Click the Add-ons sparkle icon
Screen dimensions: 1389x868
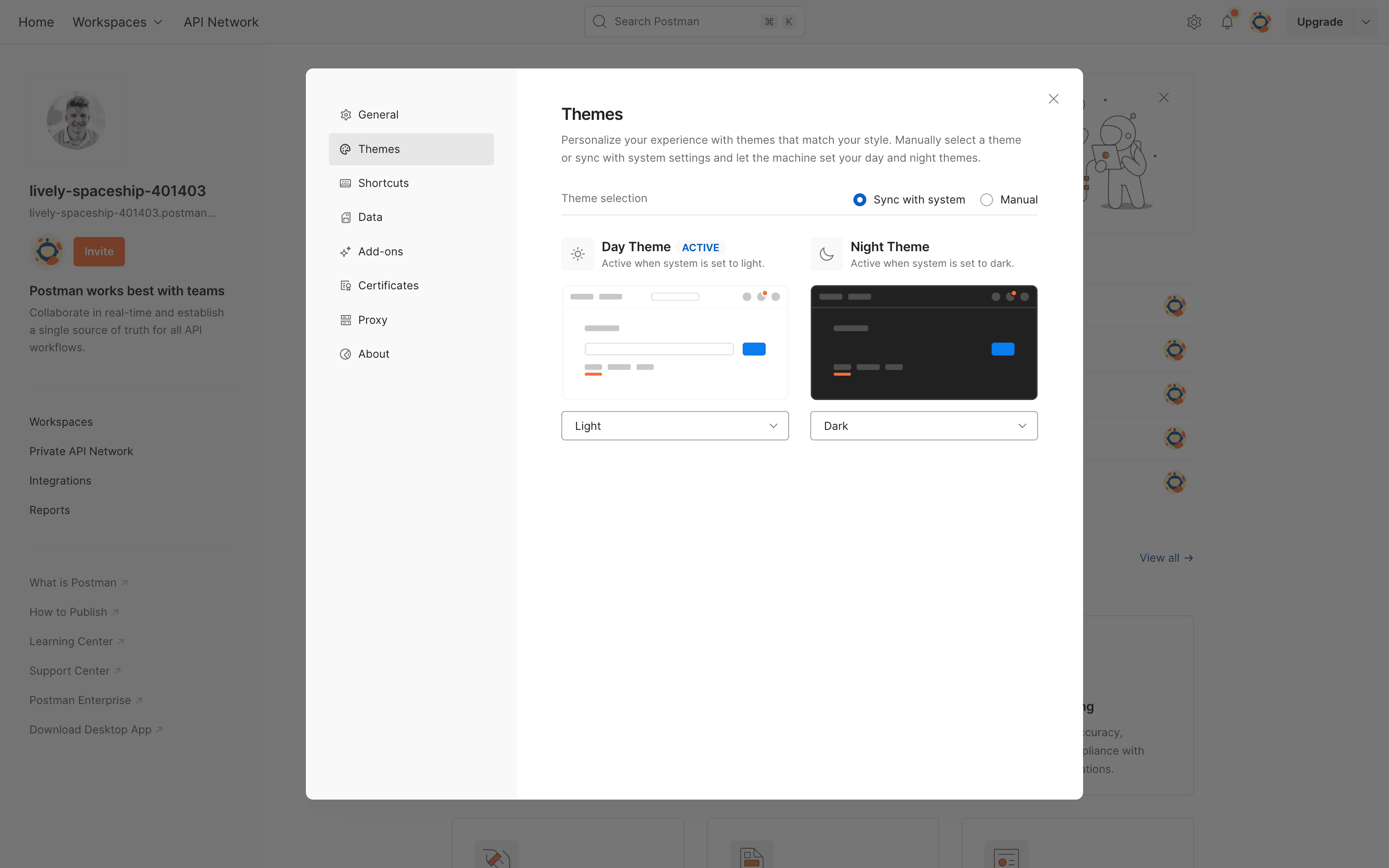345,252
